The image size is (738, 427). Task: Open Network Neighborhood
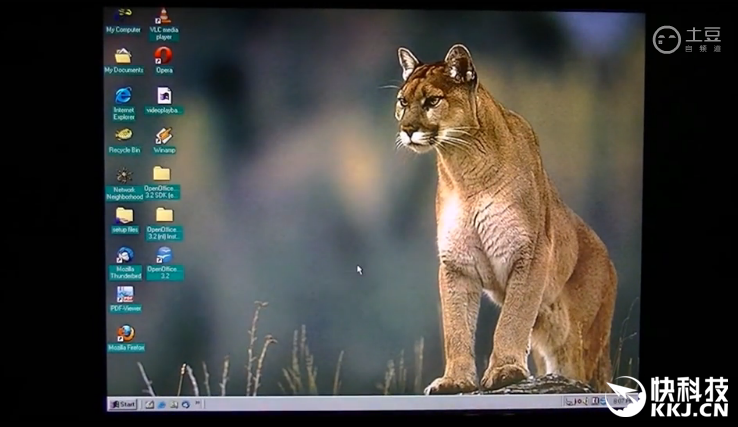[x=124, y=175]
